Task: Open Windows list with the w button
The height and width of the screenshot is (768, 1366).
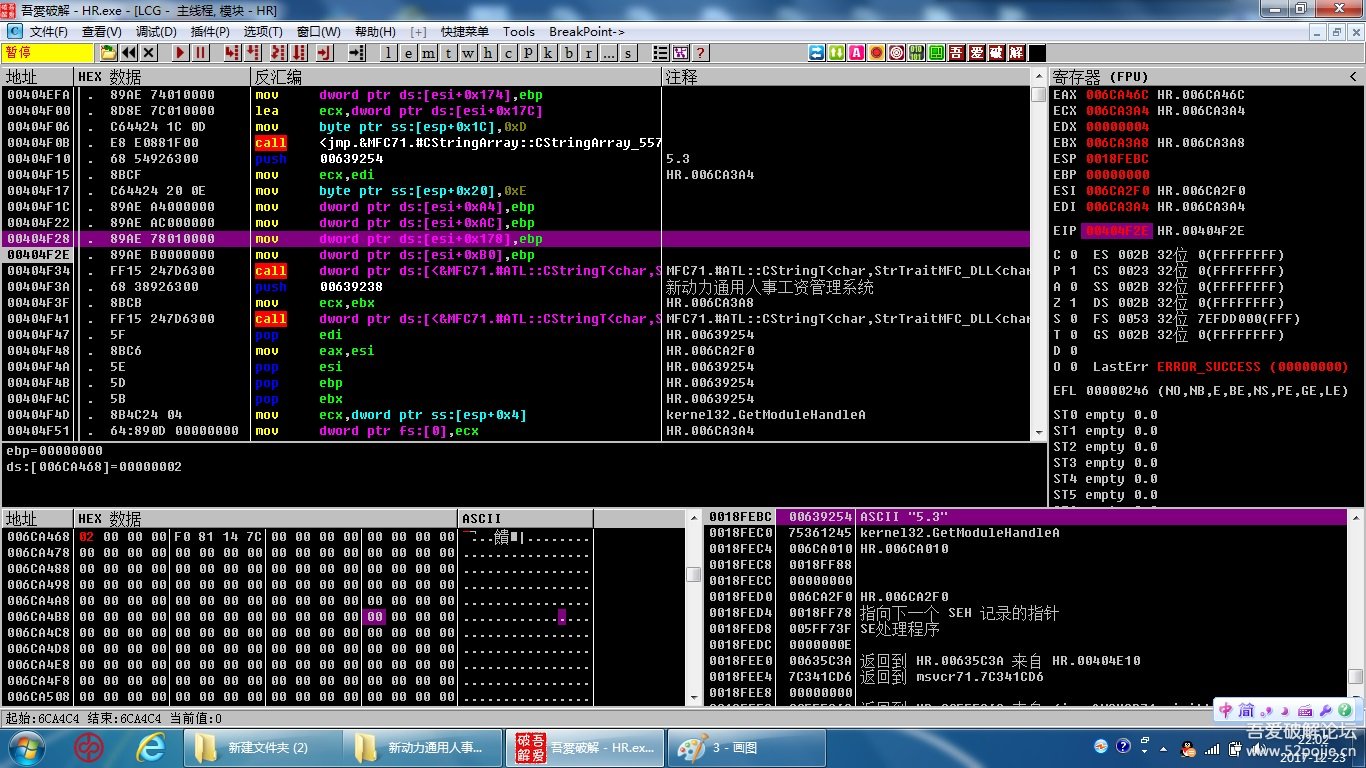Action: point(469,53)
